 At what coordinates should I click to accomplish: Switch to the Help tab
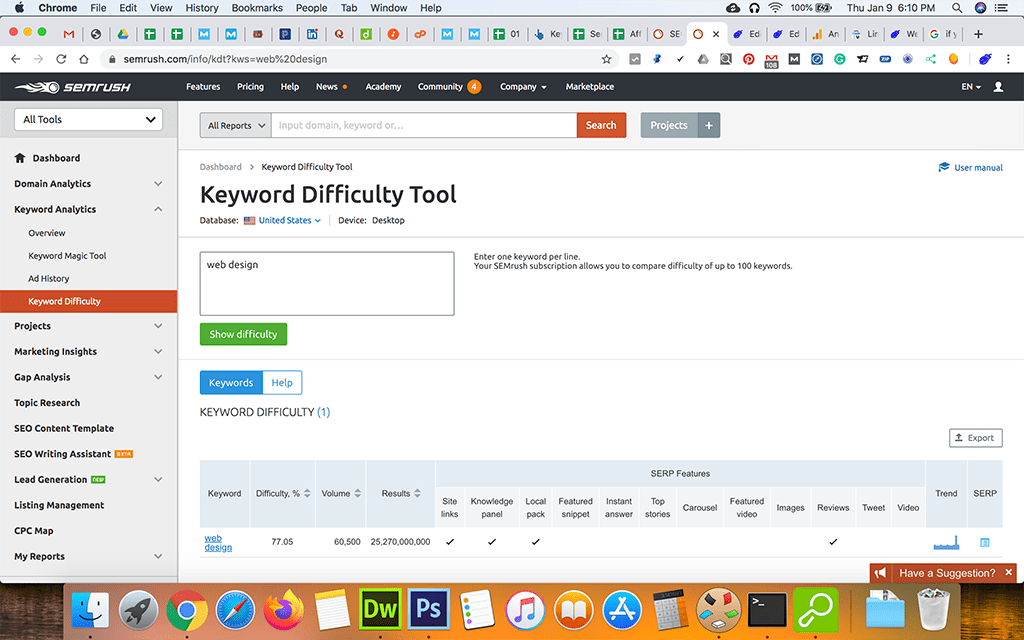pyautogui.click(x=282, y=383)
